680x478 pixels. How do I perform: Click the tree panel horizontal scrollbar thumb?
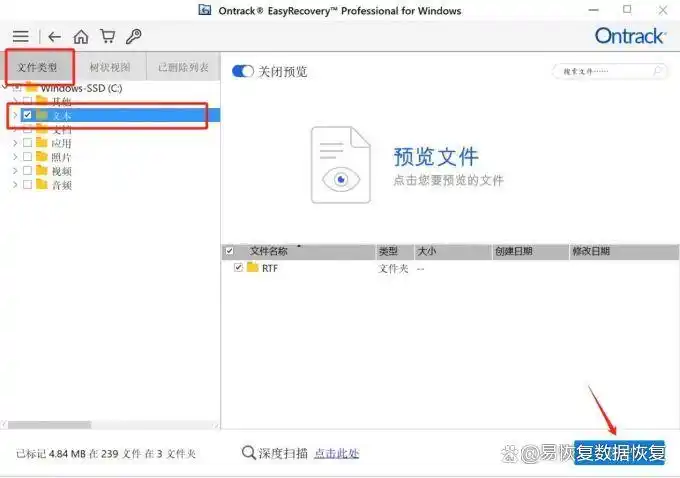(49, 425)
